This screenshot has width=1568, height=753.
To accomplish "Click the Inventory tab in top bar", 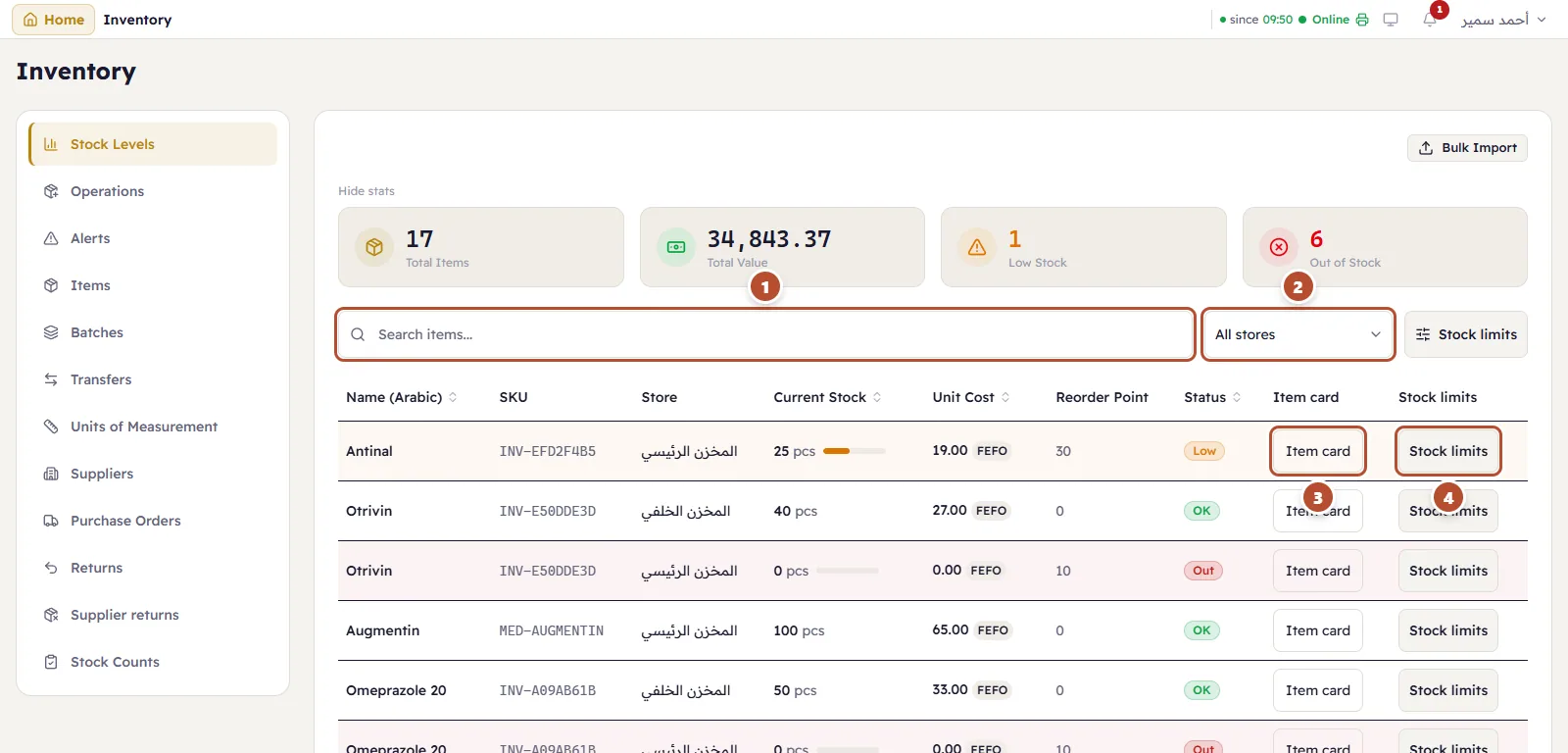I will [x=137, y=20].
